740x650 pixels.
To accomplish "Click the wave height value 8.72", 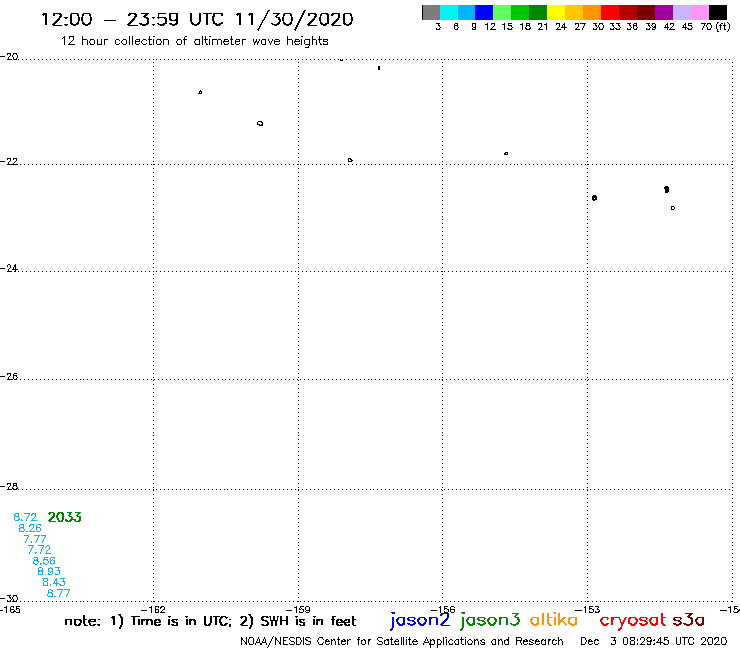I will pyautogui.click(x=25, y=517).
